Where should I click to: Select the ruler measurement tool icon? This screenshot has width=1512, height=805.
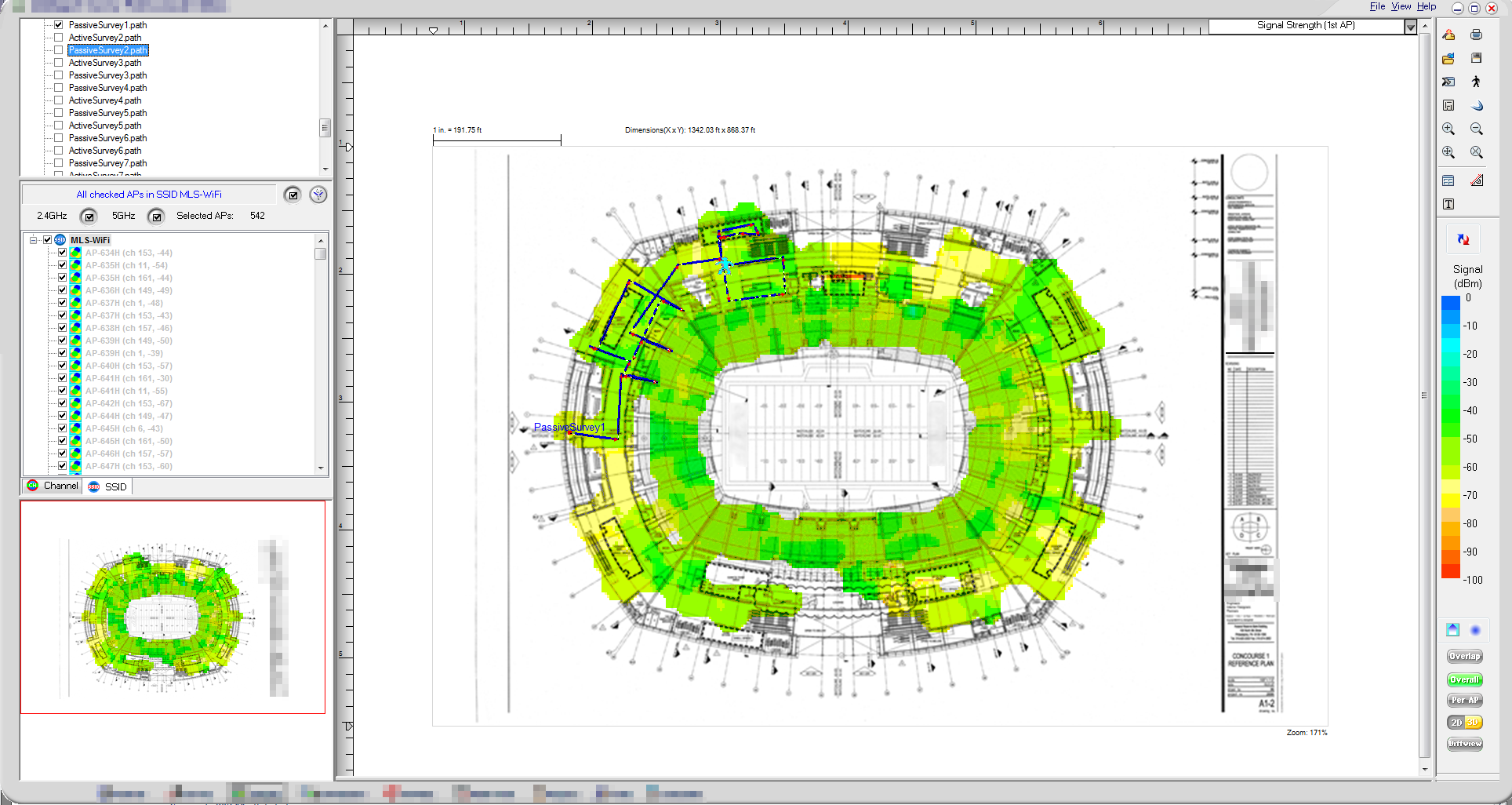click(1476, 180)
